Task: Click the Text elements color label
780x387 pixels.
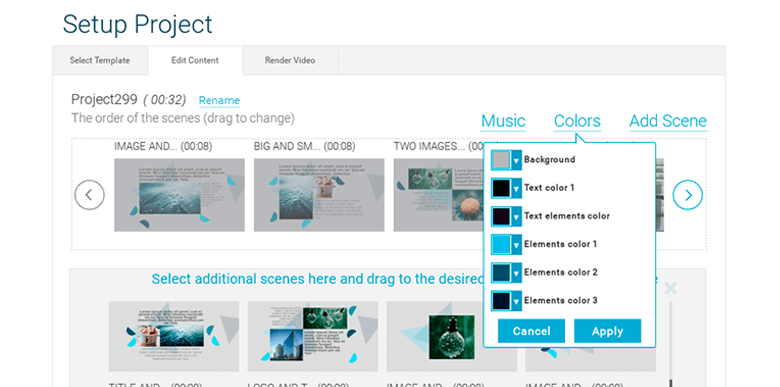Action: pos(567,216)
